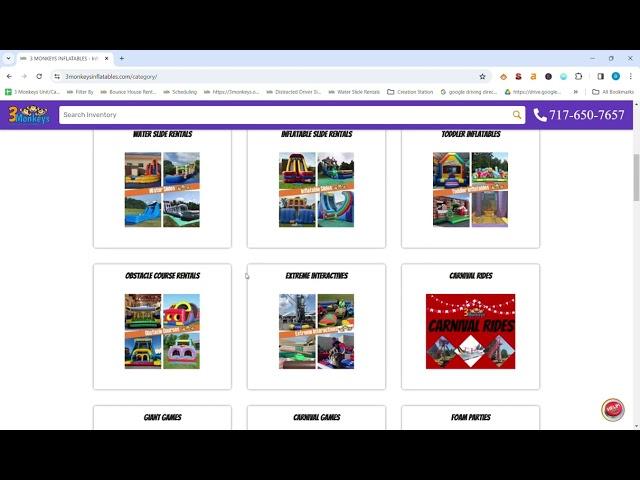Image resolution: width=640 pixels, height=480 pixels.
Task: Open the Amazon 'a' extension icon
Action: point(533,76)
